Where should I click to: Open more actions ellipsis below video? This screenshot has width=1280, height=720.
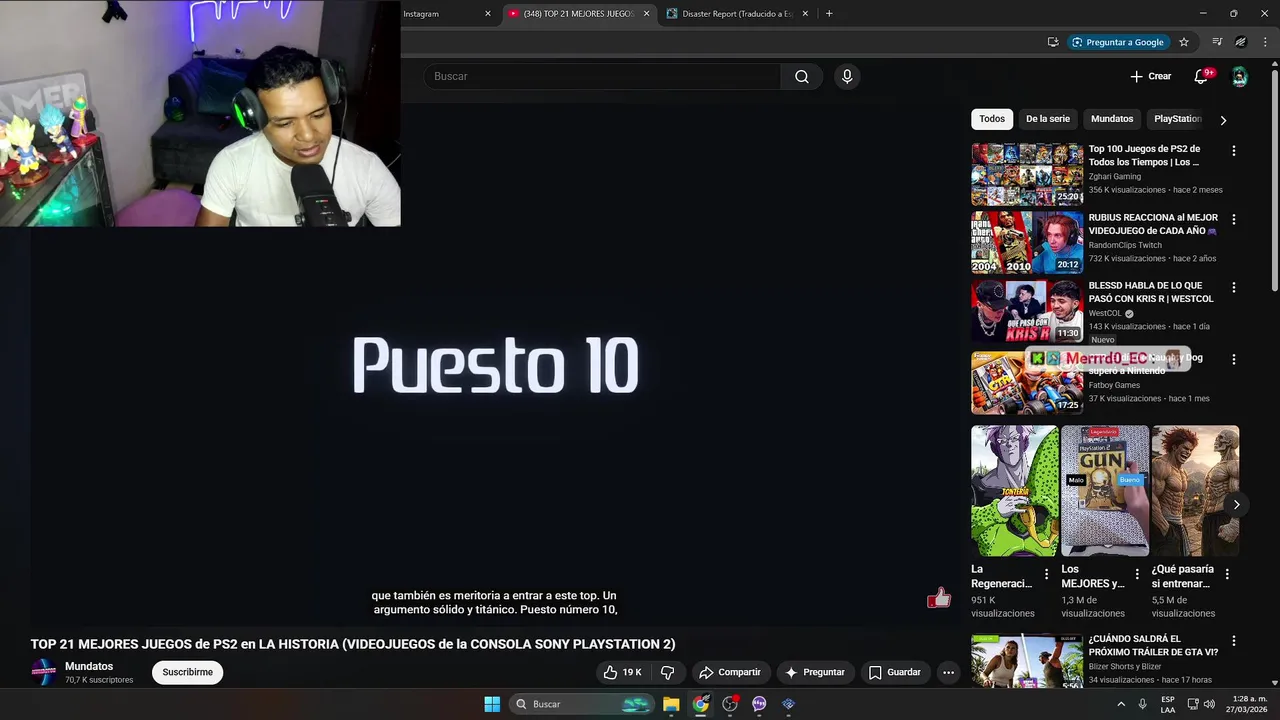click(948, 672)
